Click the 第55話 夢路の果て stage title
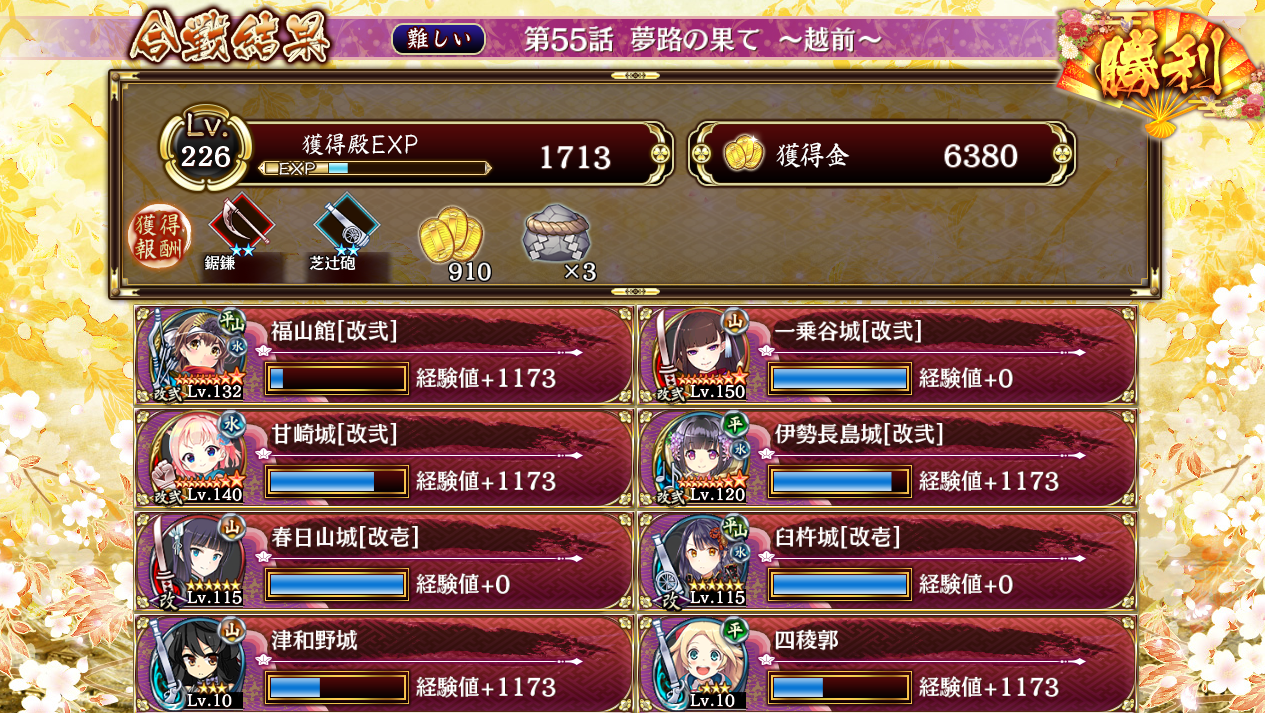This screenshot has height=713, width=1265. click(703, 39)
